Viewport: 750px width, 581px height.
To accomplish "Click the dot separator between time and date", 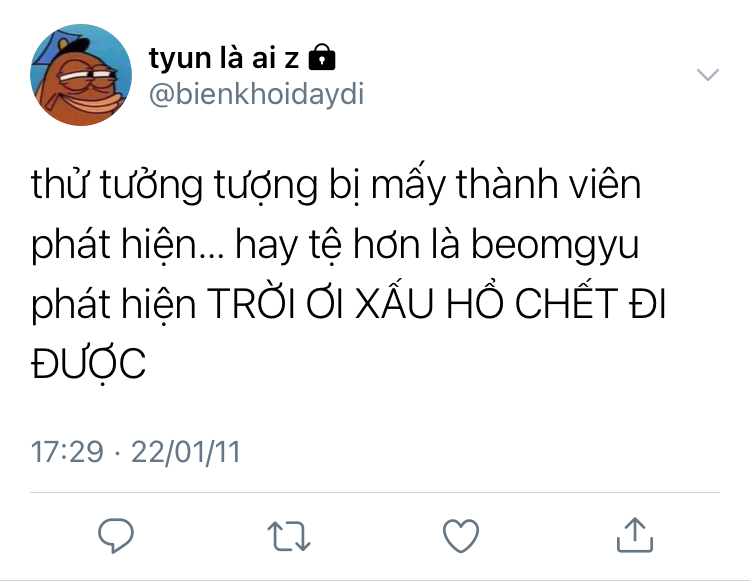I will pos(117,452).
